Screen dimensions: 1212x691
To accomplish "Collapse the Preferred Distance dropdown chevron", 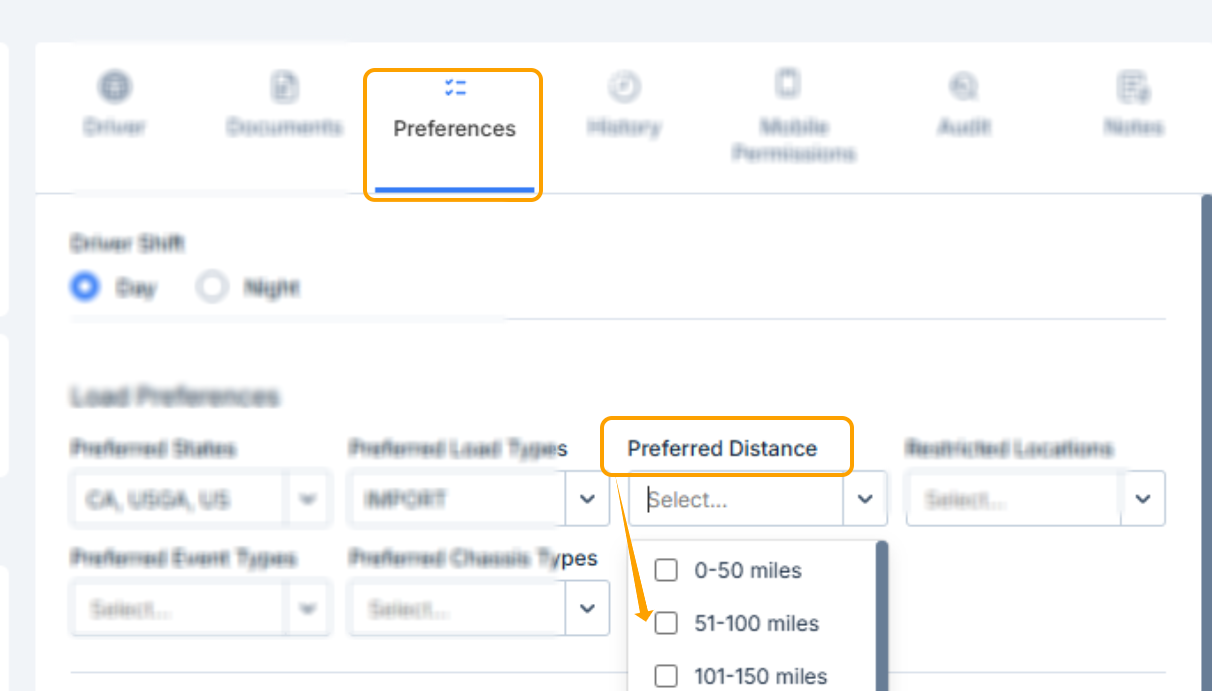I will coord(865,499).
